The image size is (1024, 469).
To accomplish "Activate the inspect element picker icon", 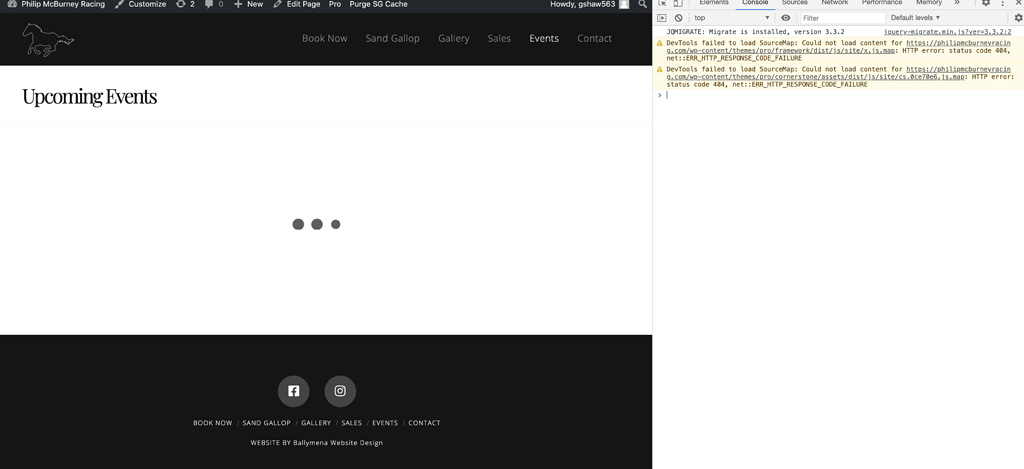I will pos(662,4).
